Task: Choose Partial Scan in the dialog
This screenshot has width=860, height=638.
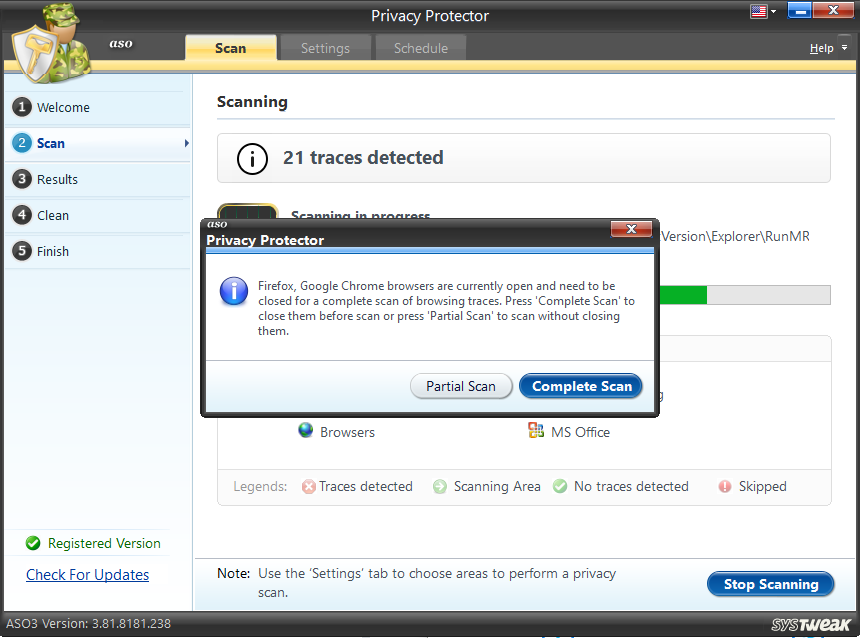Action: click(x=461, y=386)
